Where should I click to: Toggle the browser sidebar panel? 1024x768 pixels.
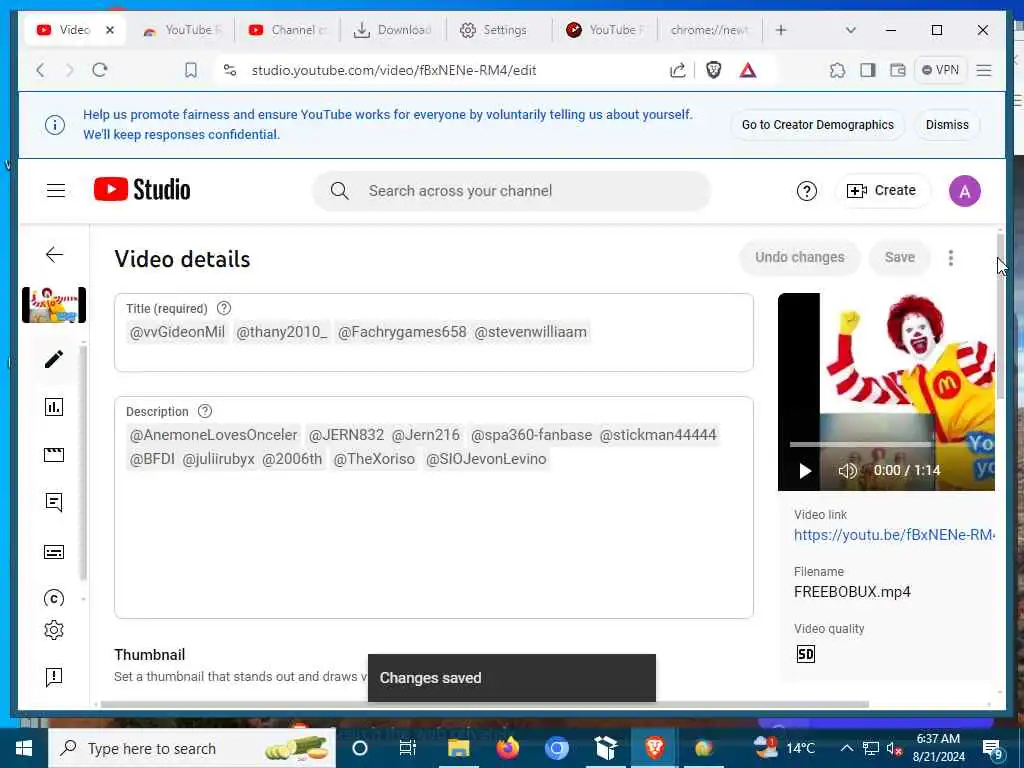[x=867, y=70]
